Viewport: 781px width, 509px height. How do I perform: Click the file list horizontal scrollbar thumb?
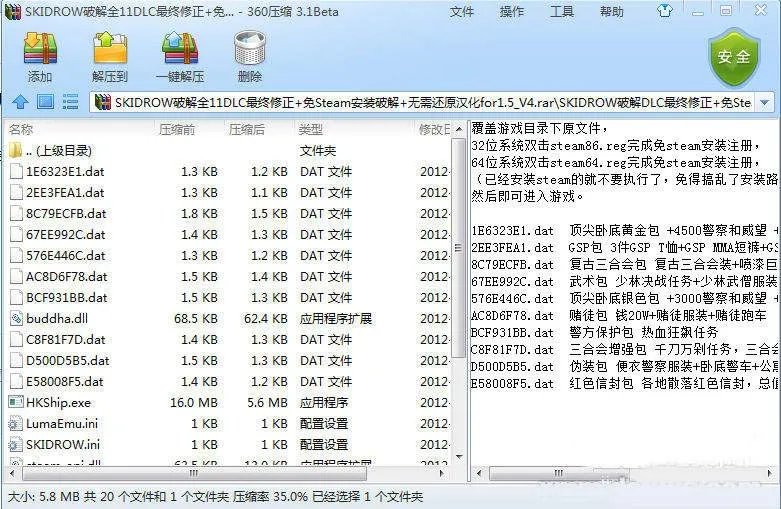pyautogui.click(x=194, y=473)
